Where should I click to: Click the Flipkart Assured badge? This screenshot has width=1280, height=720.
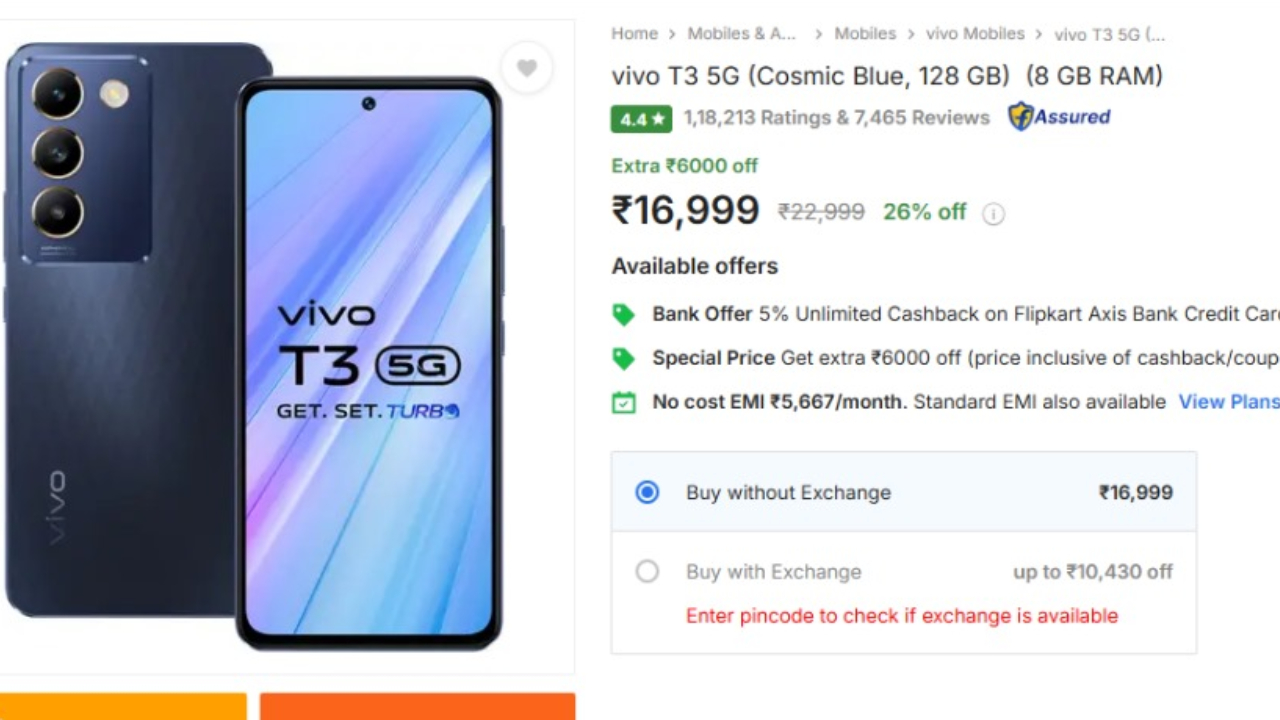(x=1059, y=117)
